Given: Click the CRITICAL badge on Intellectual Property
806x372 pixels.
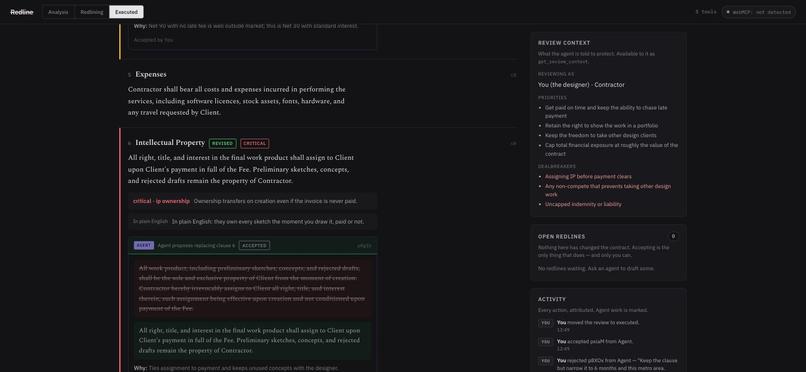Looking at the screenshot, I should click(254, 143).
